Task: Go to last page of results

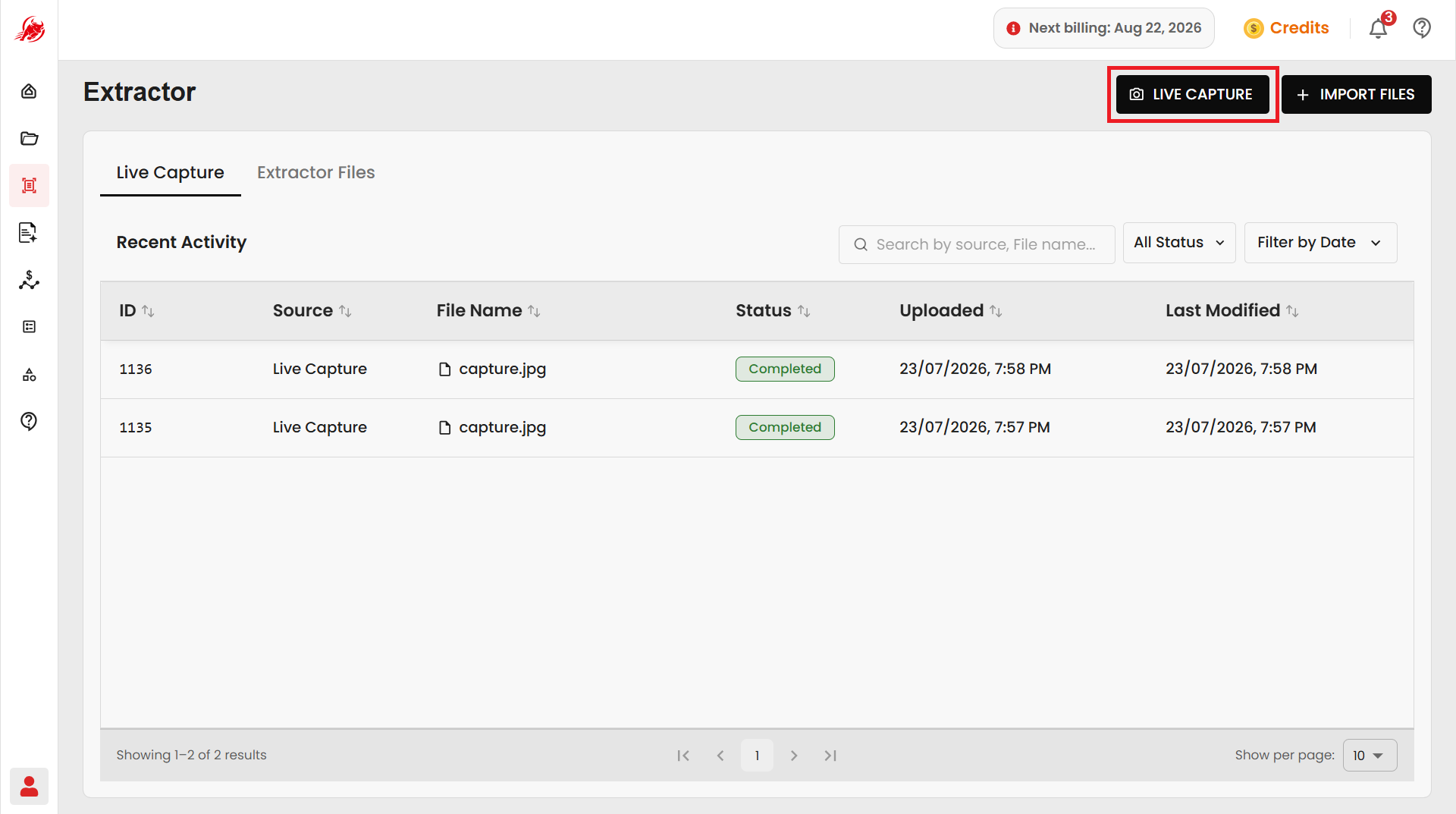Action: [830, 756]
